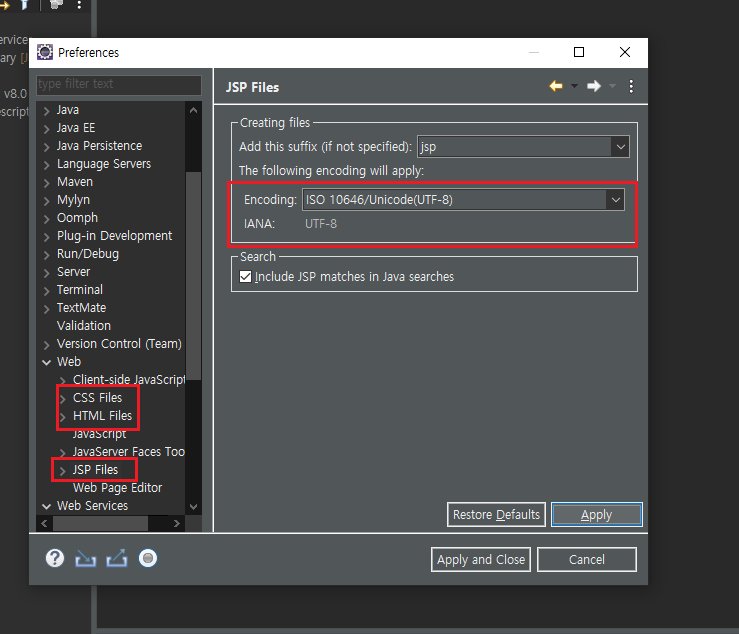Screen dimensions: 739x634
Task: Select Terminal preference category
Action: (80, 290)
